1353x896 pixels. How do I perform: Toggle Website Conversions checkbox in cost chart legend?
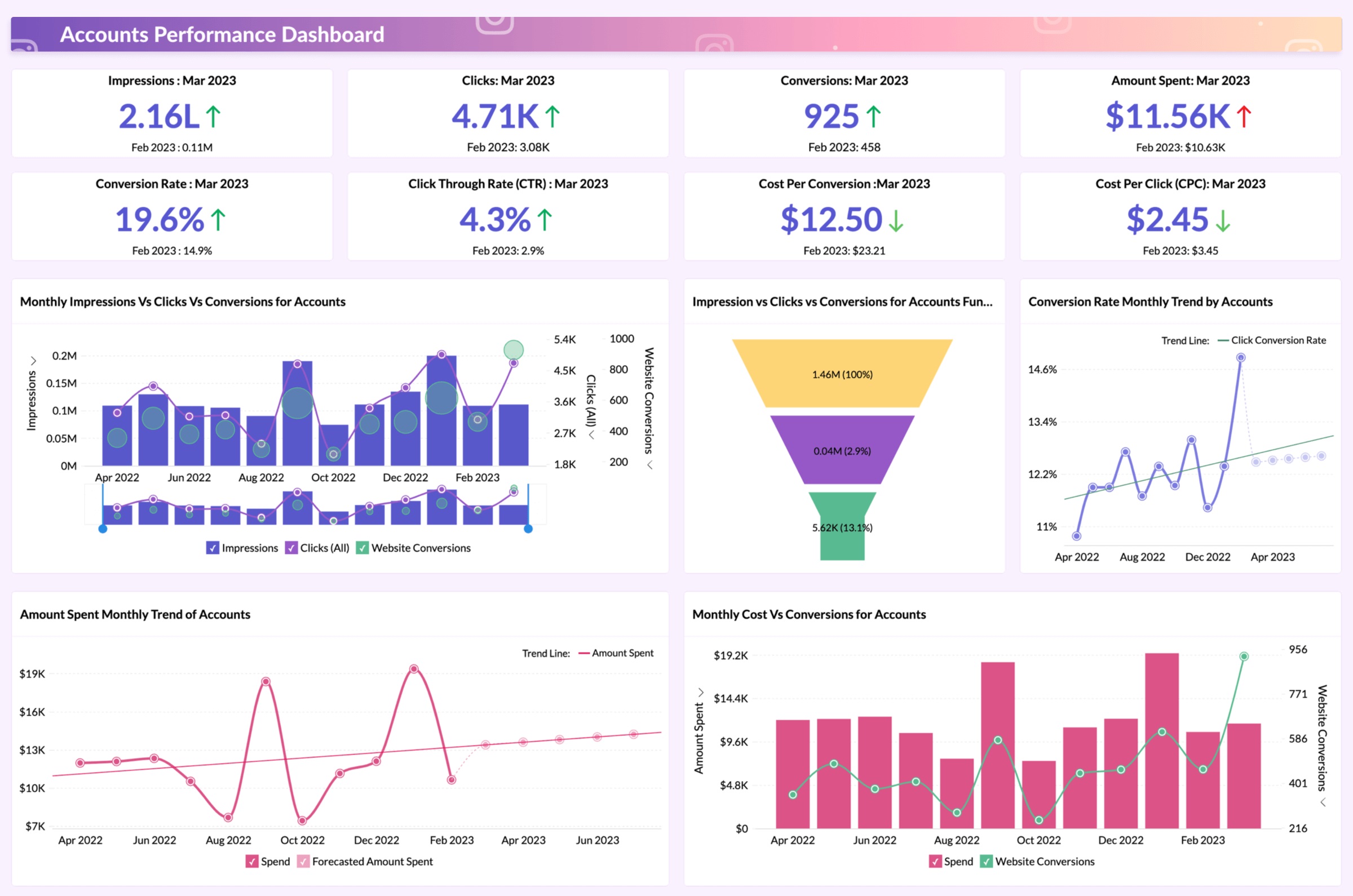pos(986,861)
